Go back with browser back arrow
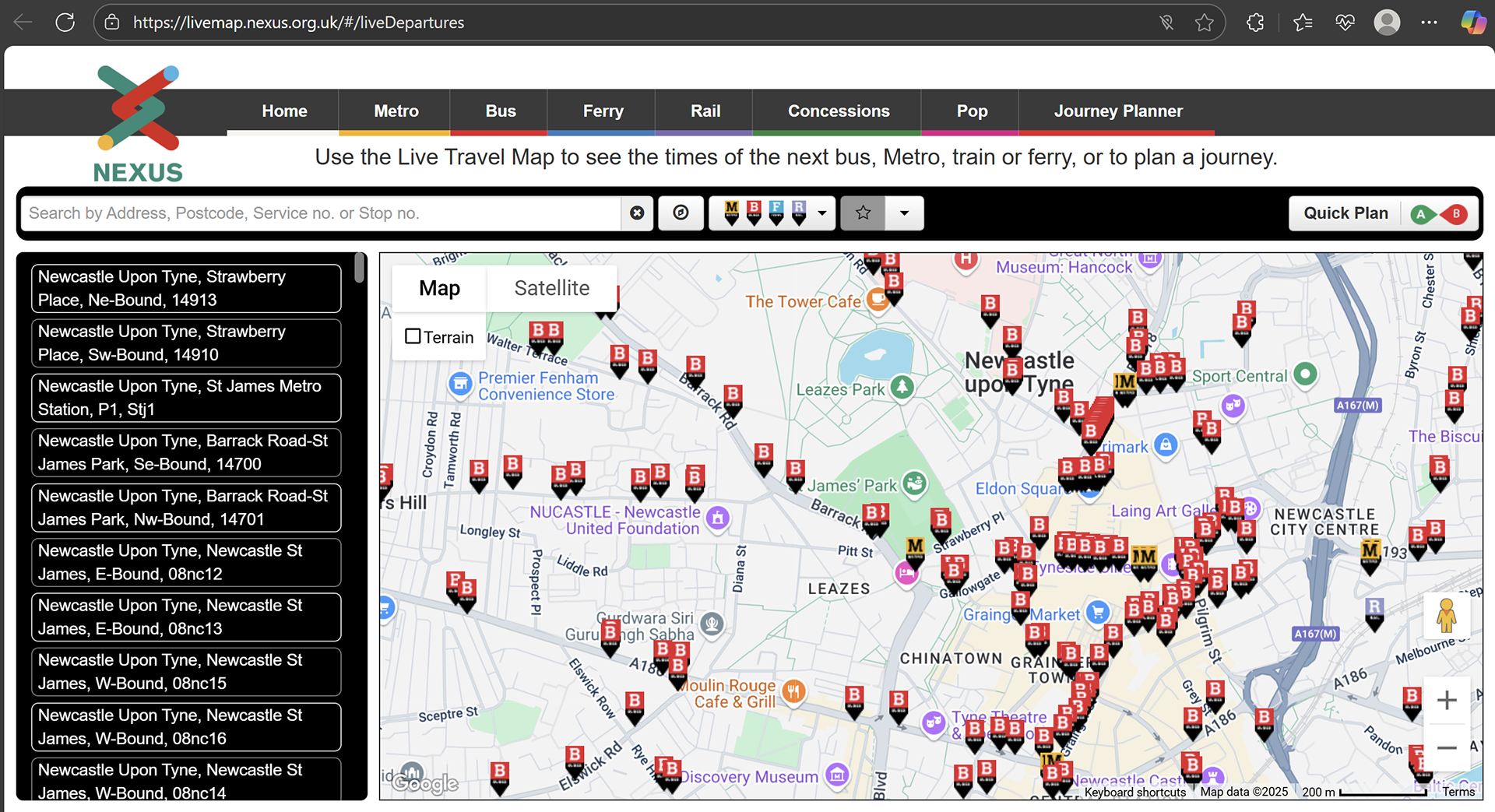The height and width of the screenshot is (812, 1495). [23, 23]
